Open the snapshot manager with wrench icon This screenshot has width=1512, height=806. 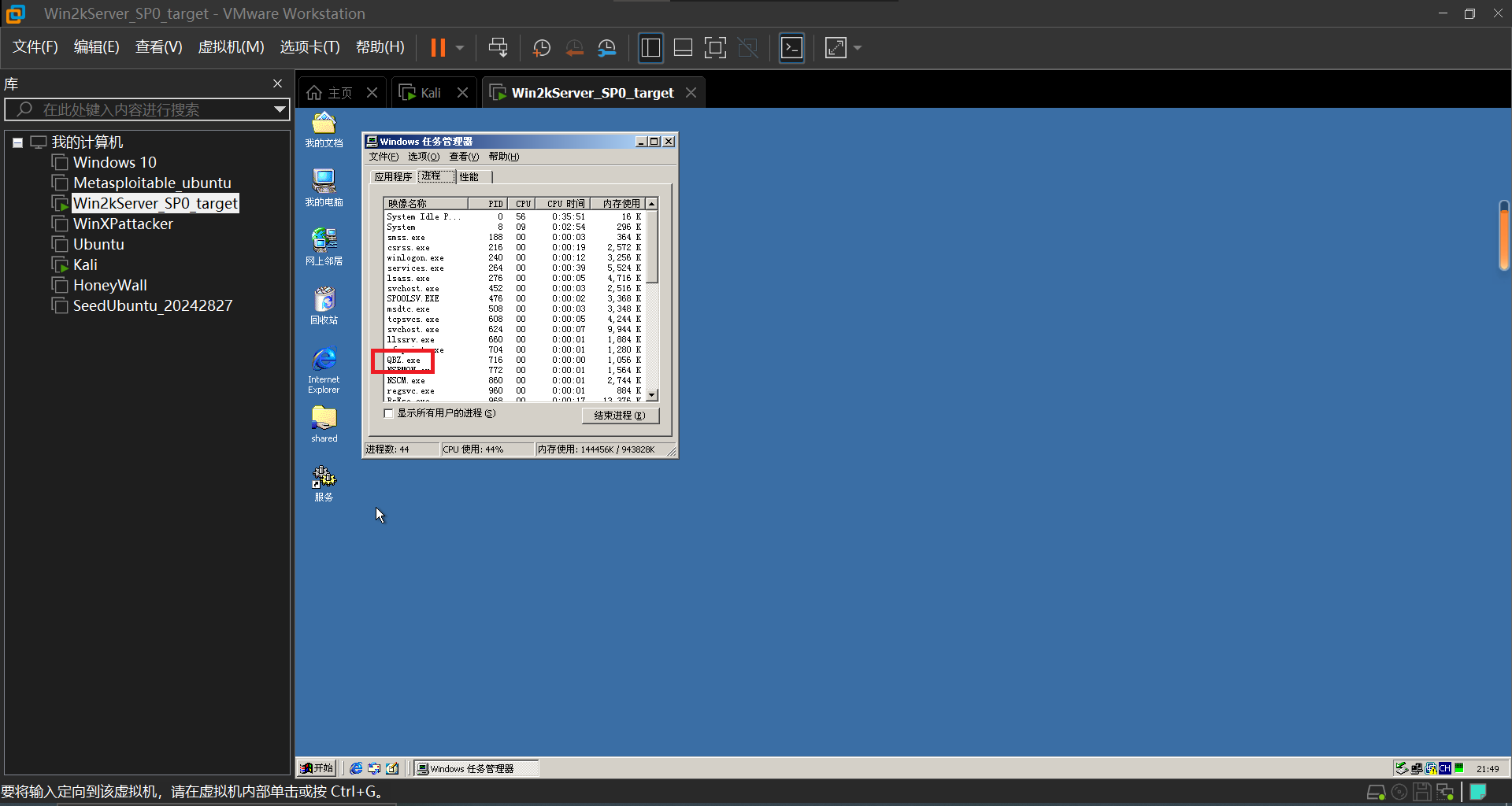click(607, 48)
